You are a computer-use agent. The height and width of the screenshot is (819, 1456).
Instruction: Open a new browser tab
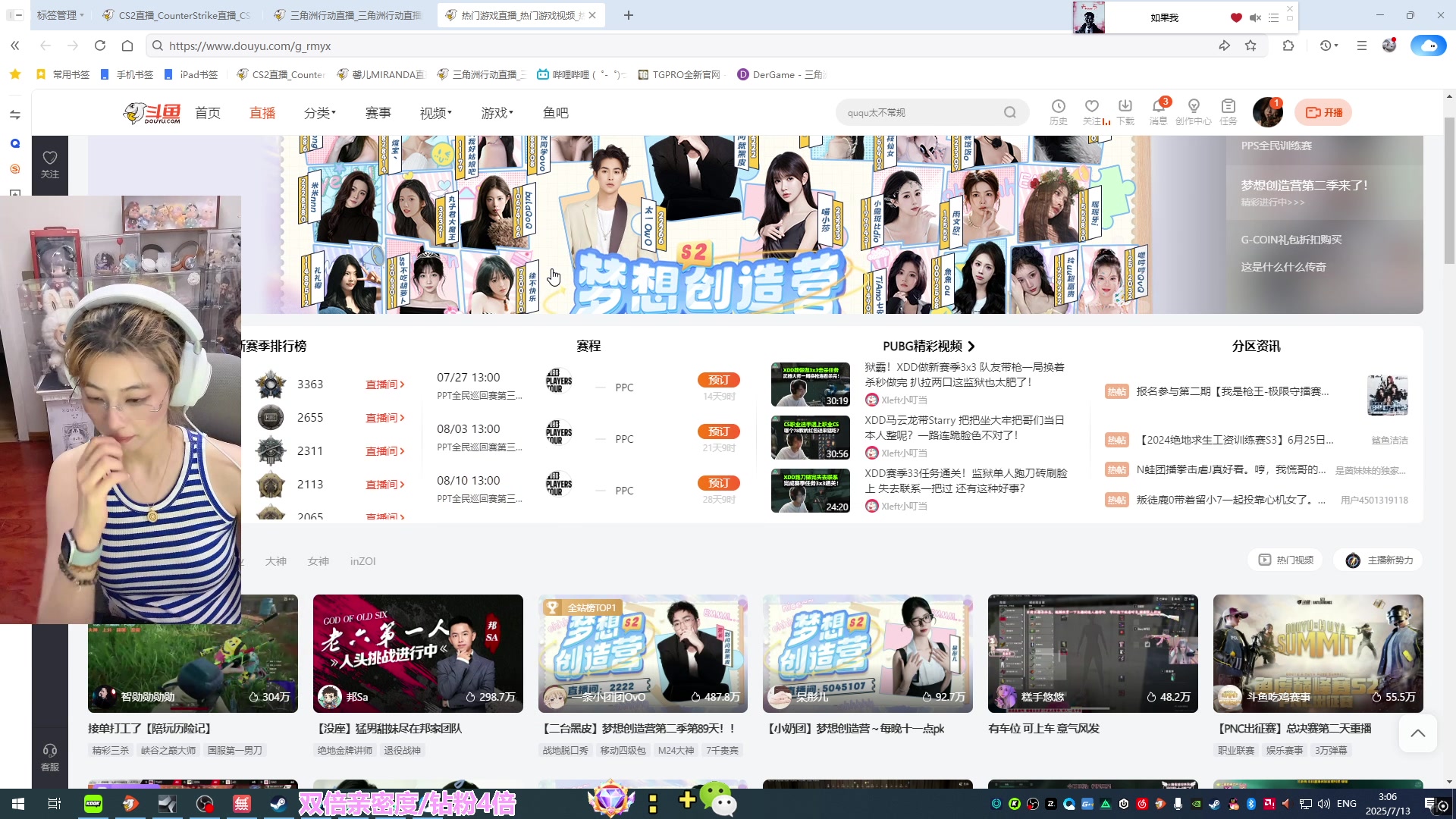pos(629,15)
